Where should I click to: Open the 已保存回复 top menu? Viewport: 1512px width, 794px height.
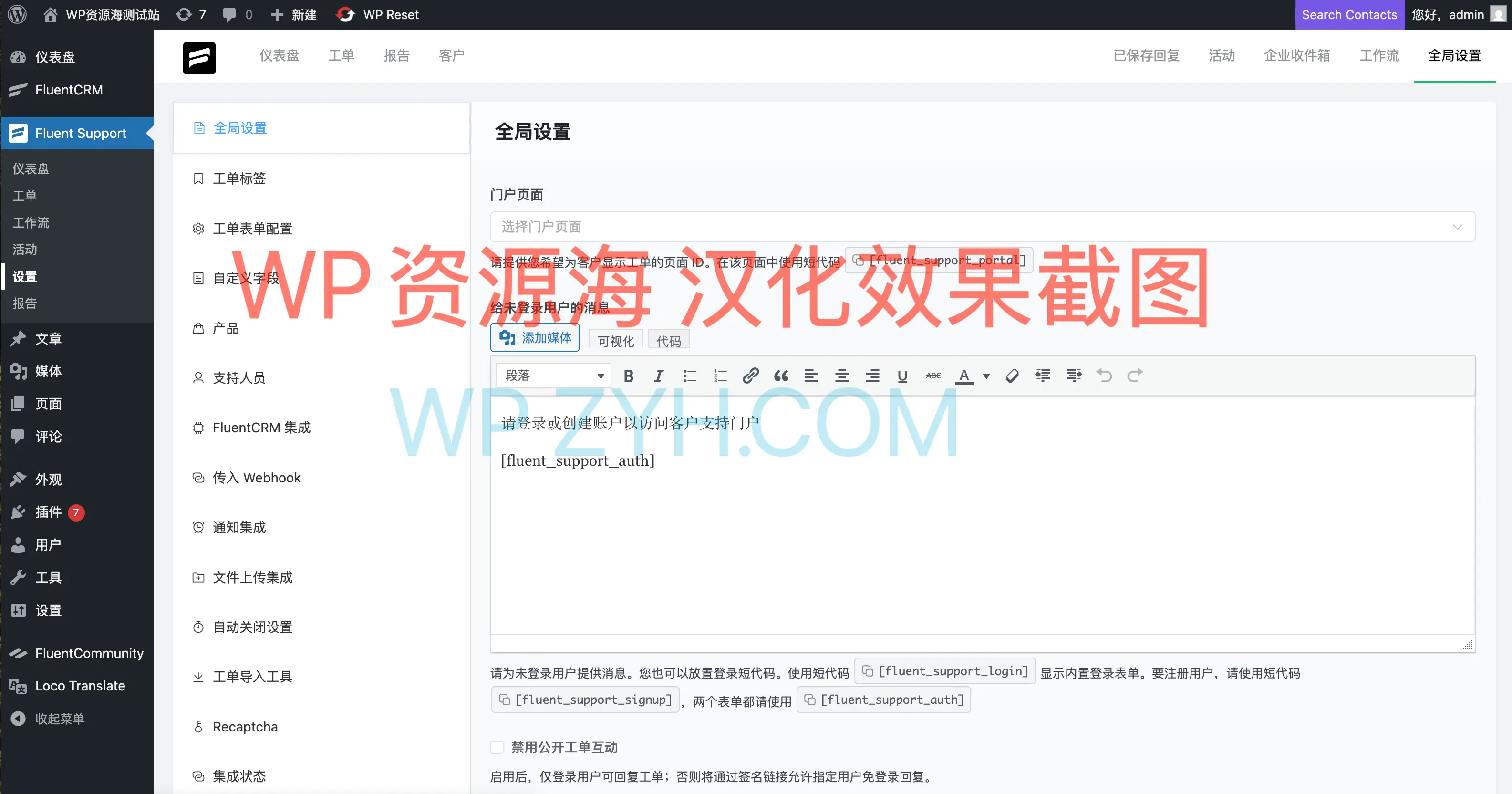click(x=1146, y=56)
